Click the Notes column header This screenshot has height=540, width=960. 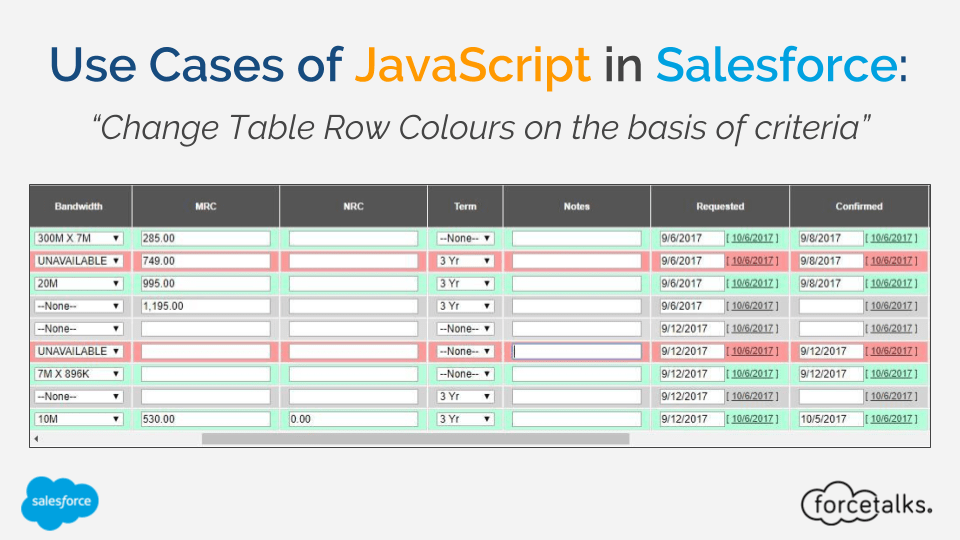pyautogui.click(x=577, y=206)
